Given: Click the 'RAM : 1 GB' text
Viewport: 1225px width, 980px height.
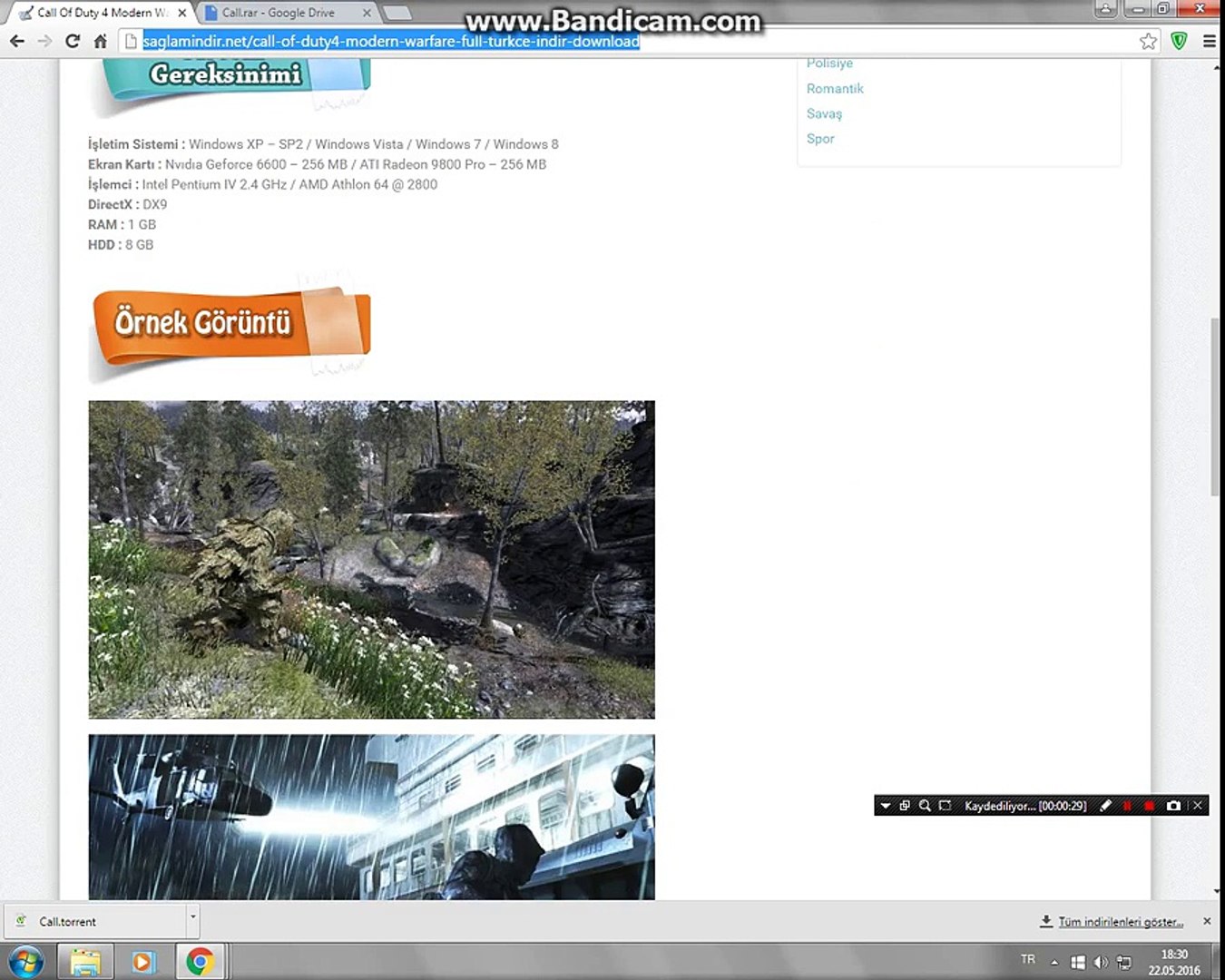Looking at the screenshot, I should click(x=122, y=224).
